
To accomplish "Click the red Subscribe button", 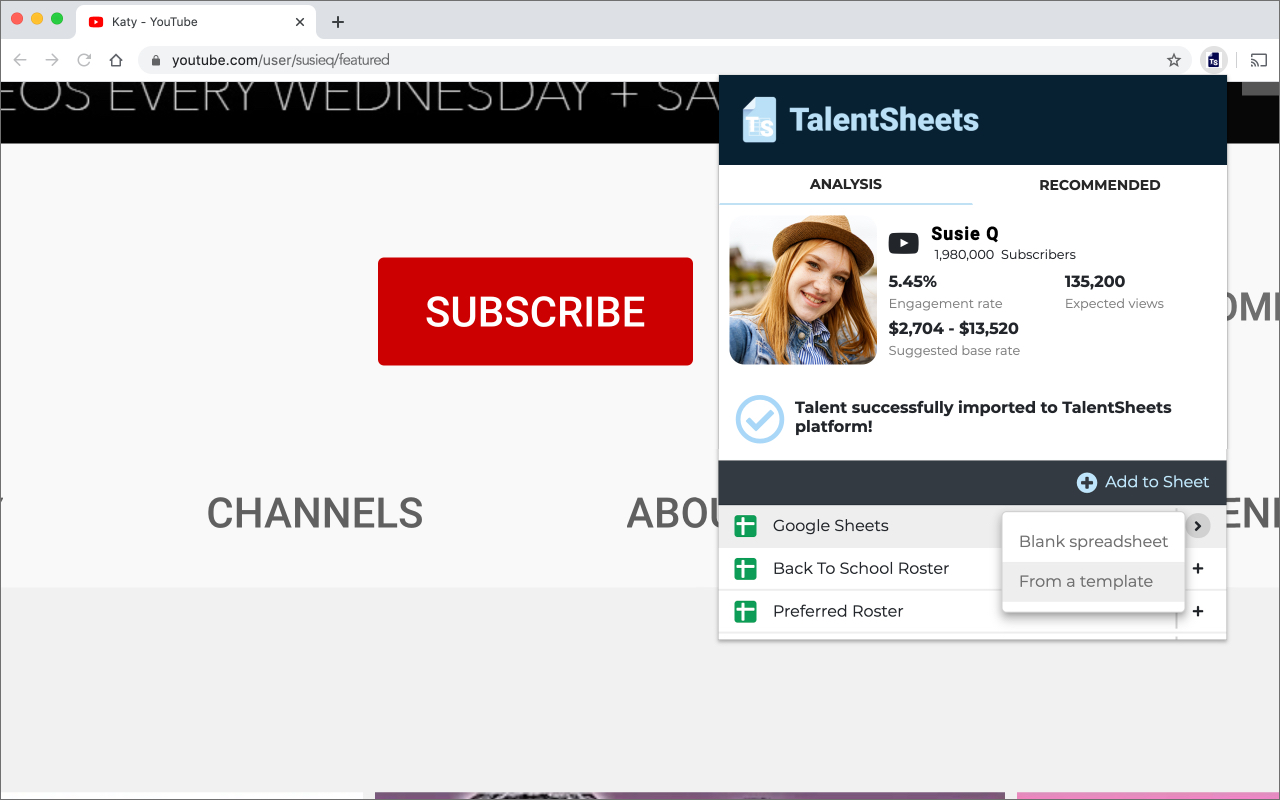I will pyautogui.click(x=535, y=311).
